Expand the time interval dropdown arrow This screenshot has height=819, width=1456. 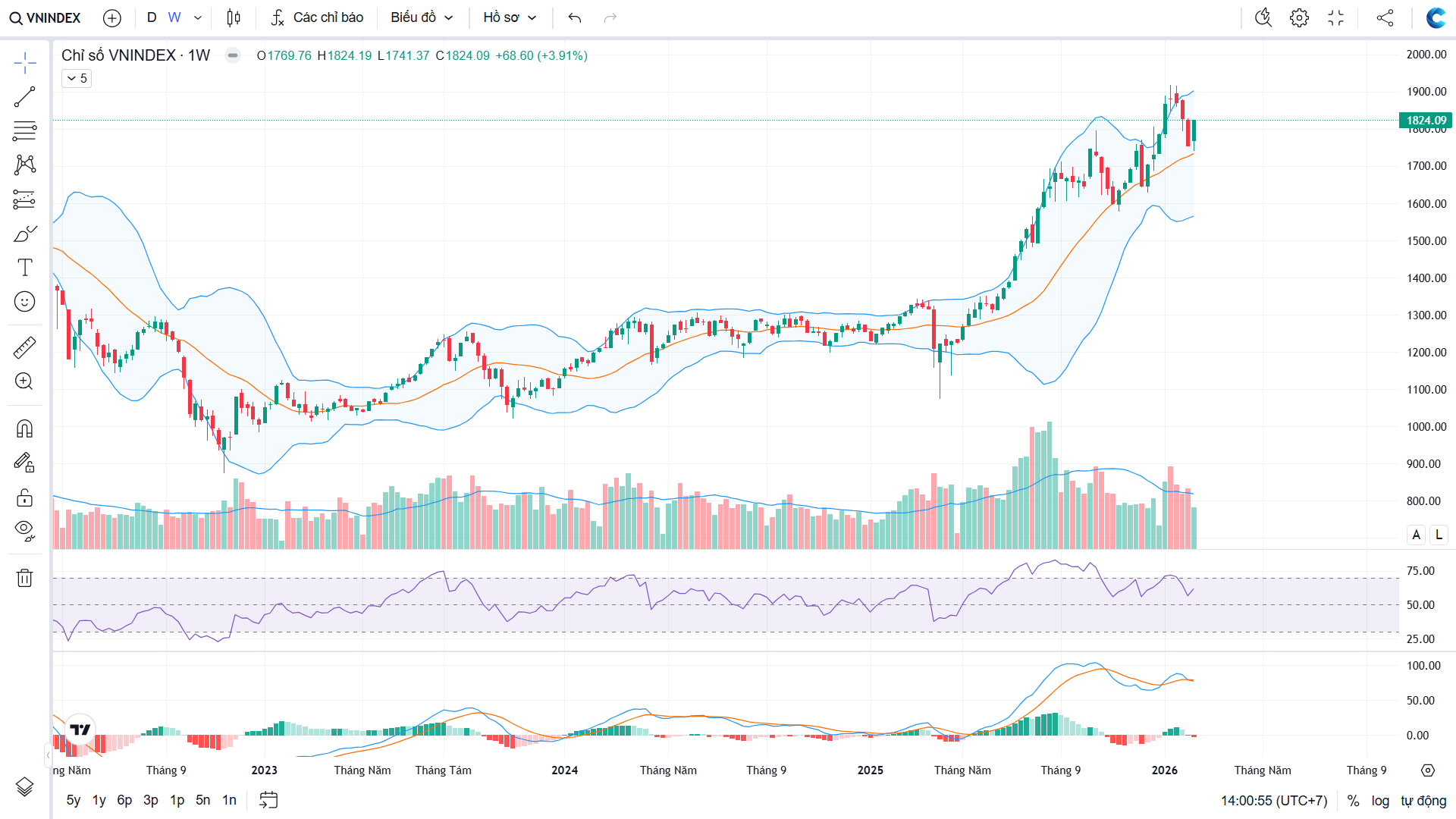coord(198,17)
